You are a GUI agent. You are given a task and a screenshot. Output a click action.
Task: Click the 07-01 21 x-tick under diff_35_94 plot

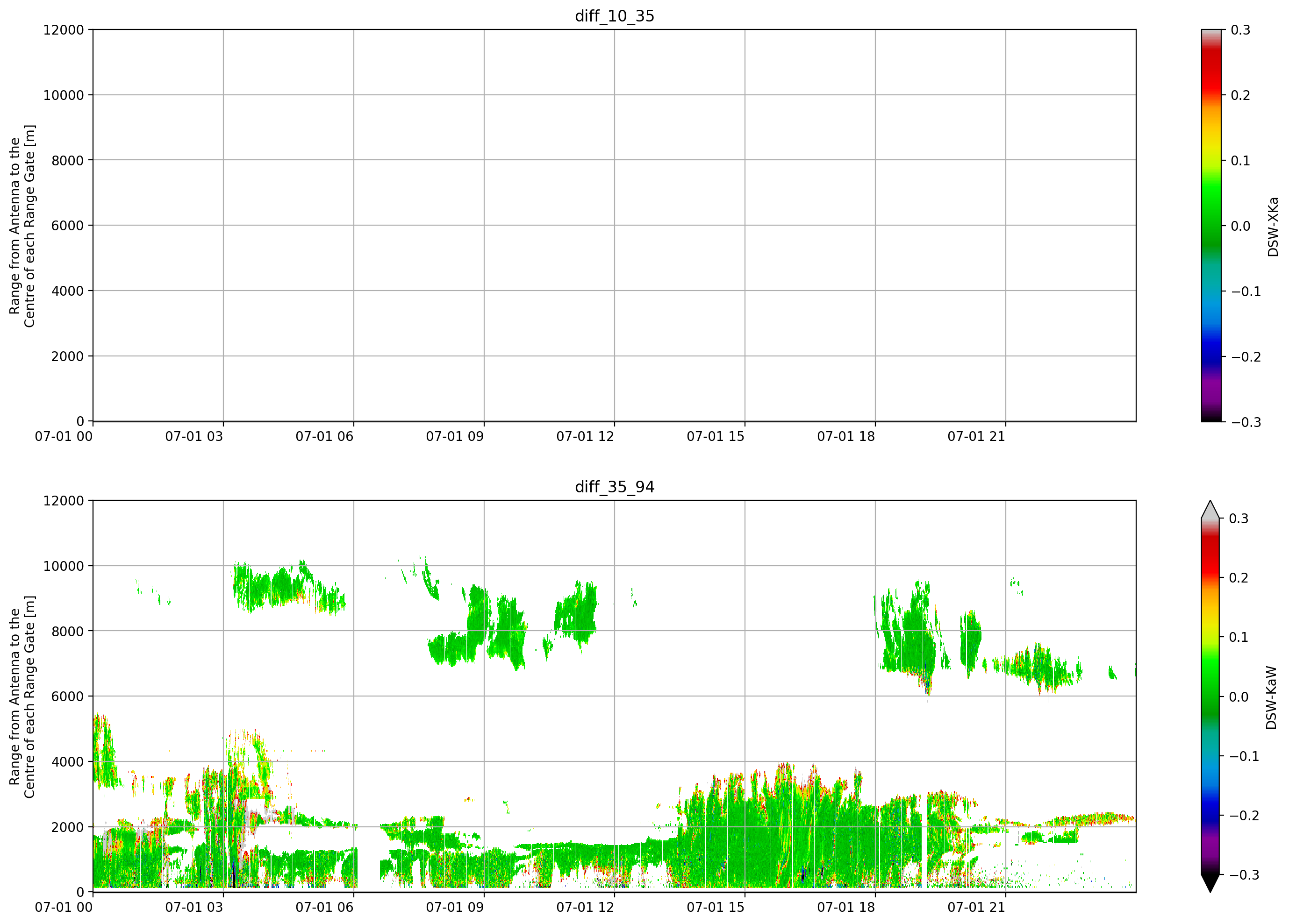[x=976, y=908]
